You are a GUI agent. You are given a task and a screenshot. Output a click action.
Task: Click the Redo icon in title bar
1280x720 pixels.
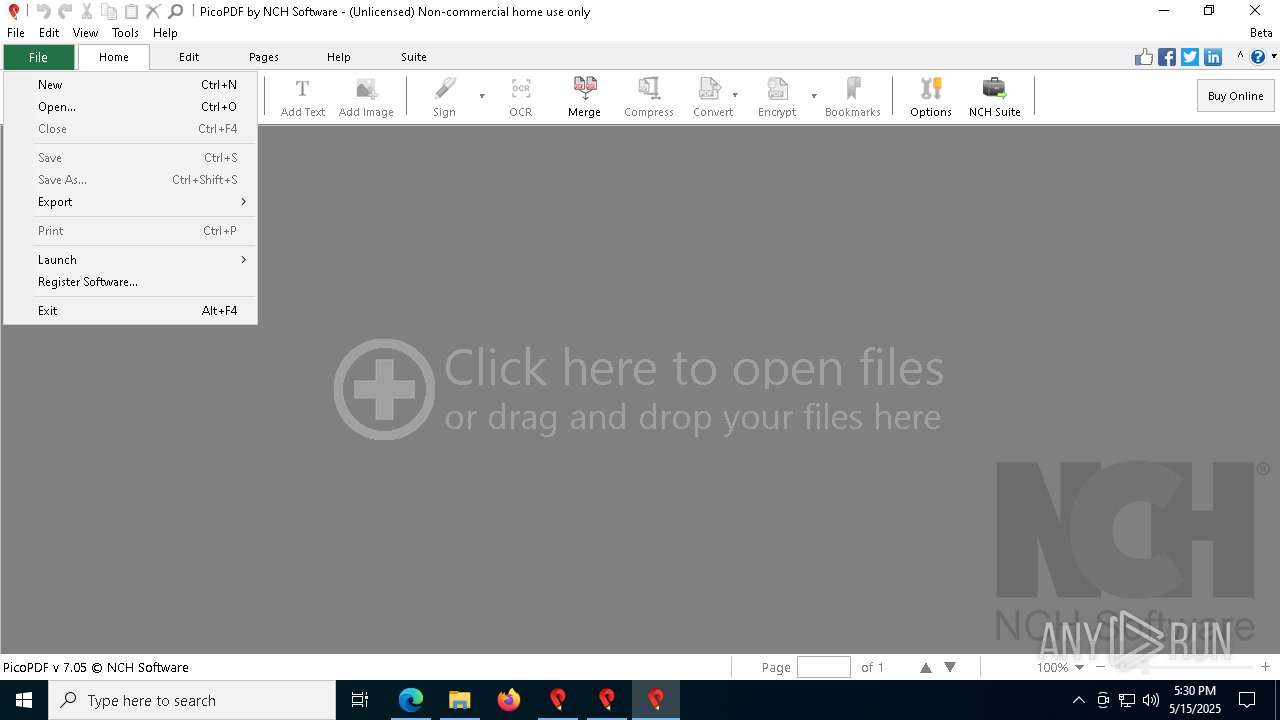[65, 11]
